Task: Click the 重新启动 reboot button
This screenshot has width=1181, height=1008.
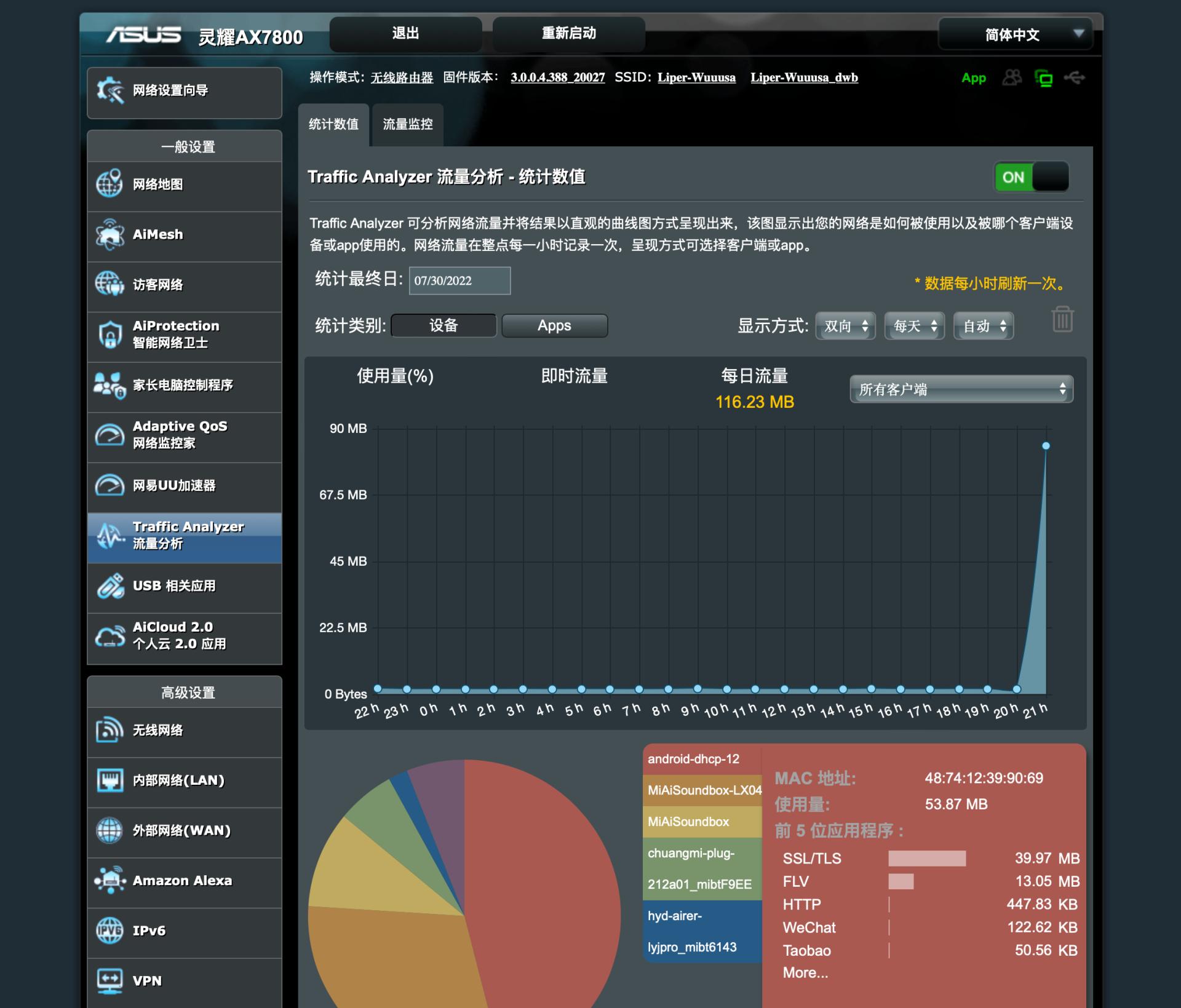Action: (x=568, y=34)
